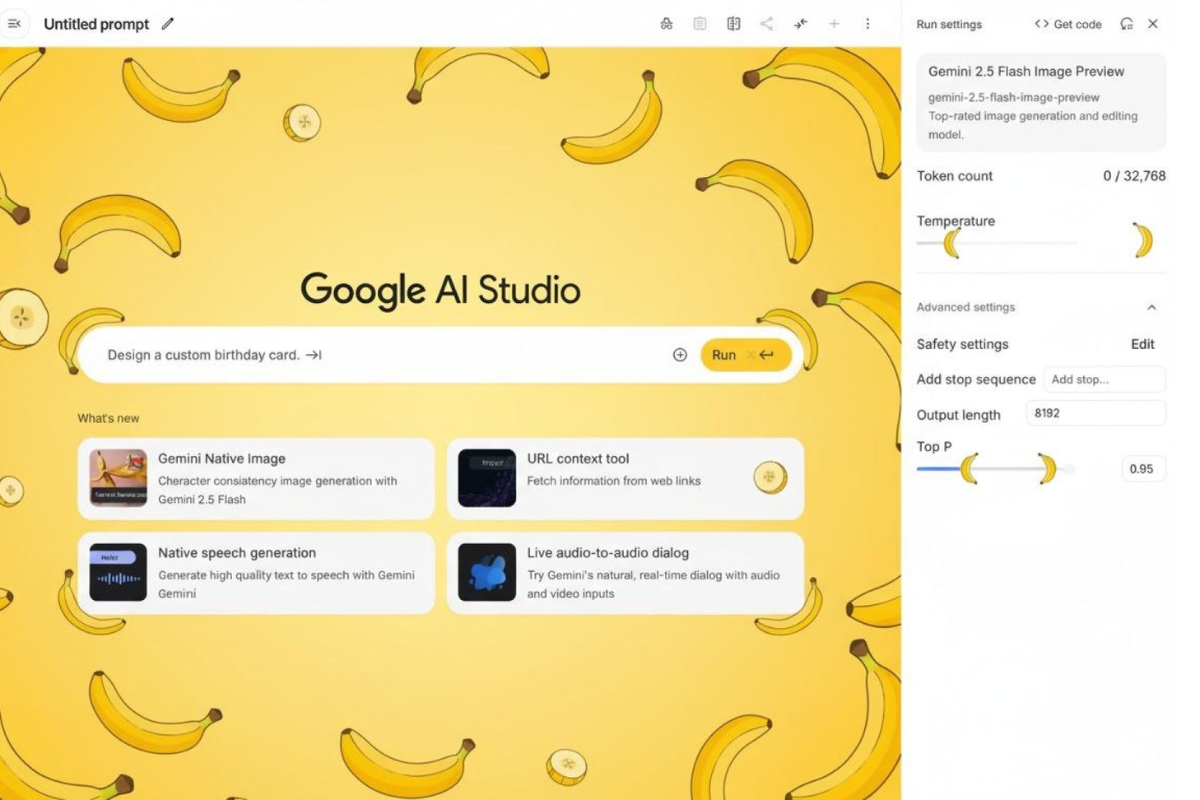The height and width of the screenshot is (800, 1200).
Task: Click the 'Google AI Studio' heading
Action: click(440, 290)
